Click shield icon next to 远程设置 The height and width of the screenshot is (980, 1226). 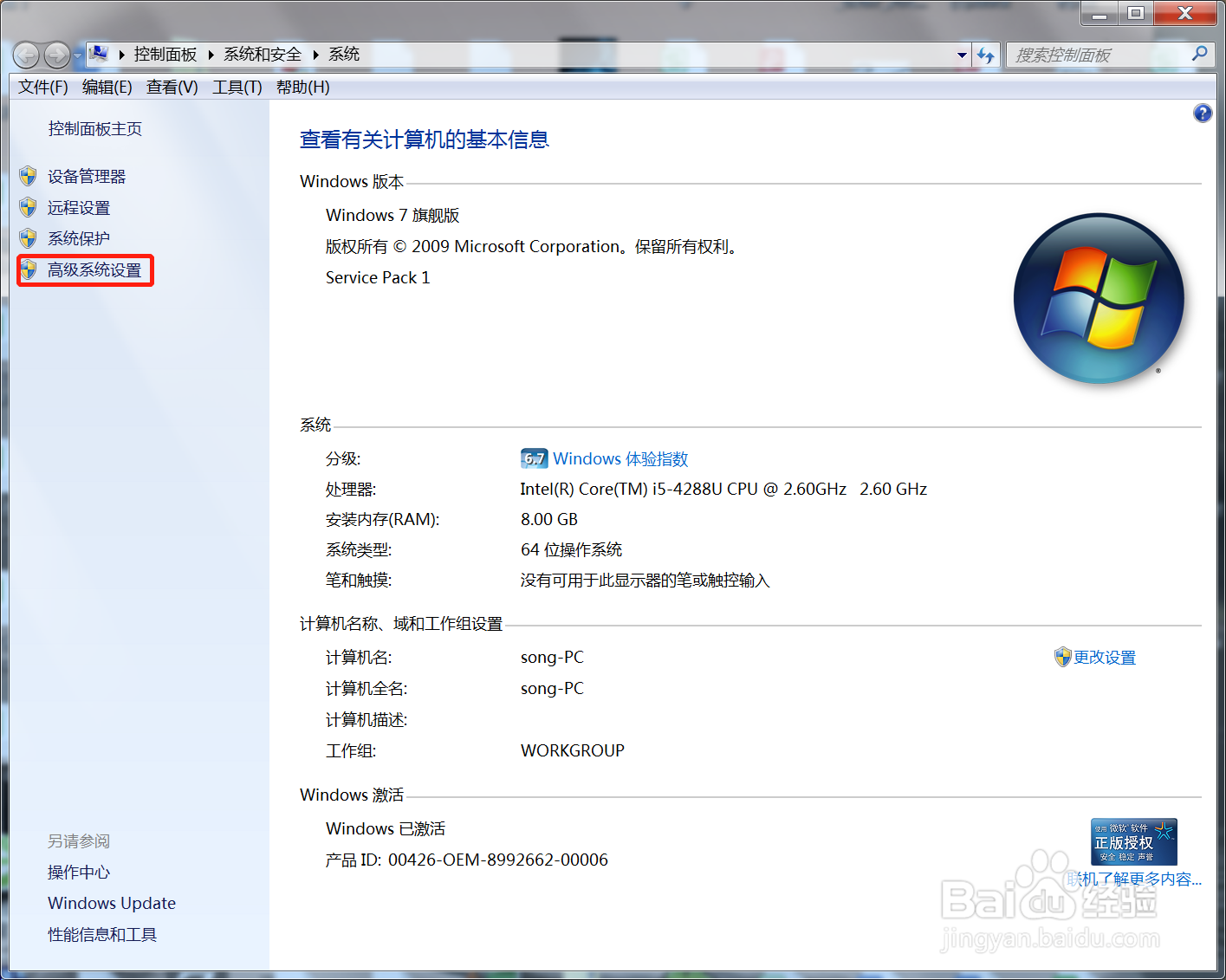pyautogui.click(x=29, y=207)
